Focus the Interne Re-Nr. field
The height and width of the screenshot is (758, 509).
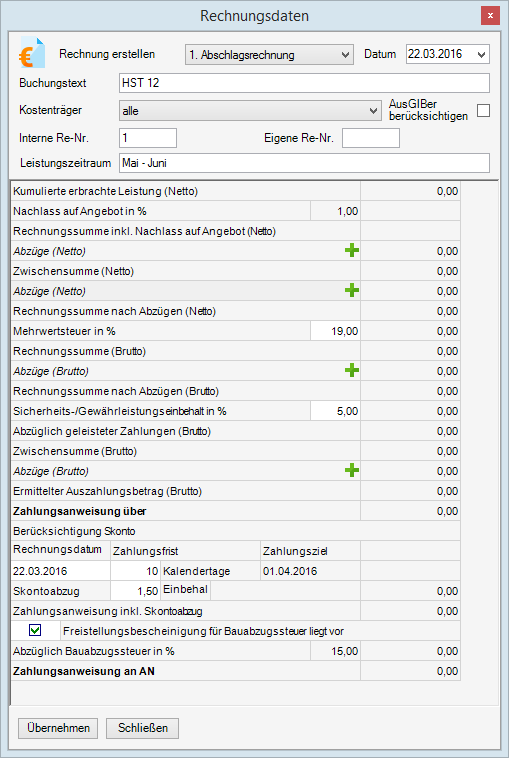[148, 138]
